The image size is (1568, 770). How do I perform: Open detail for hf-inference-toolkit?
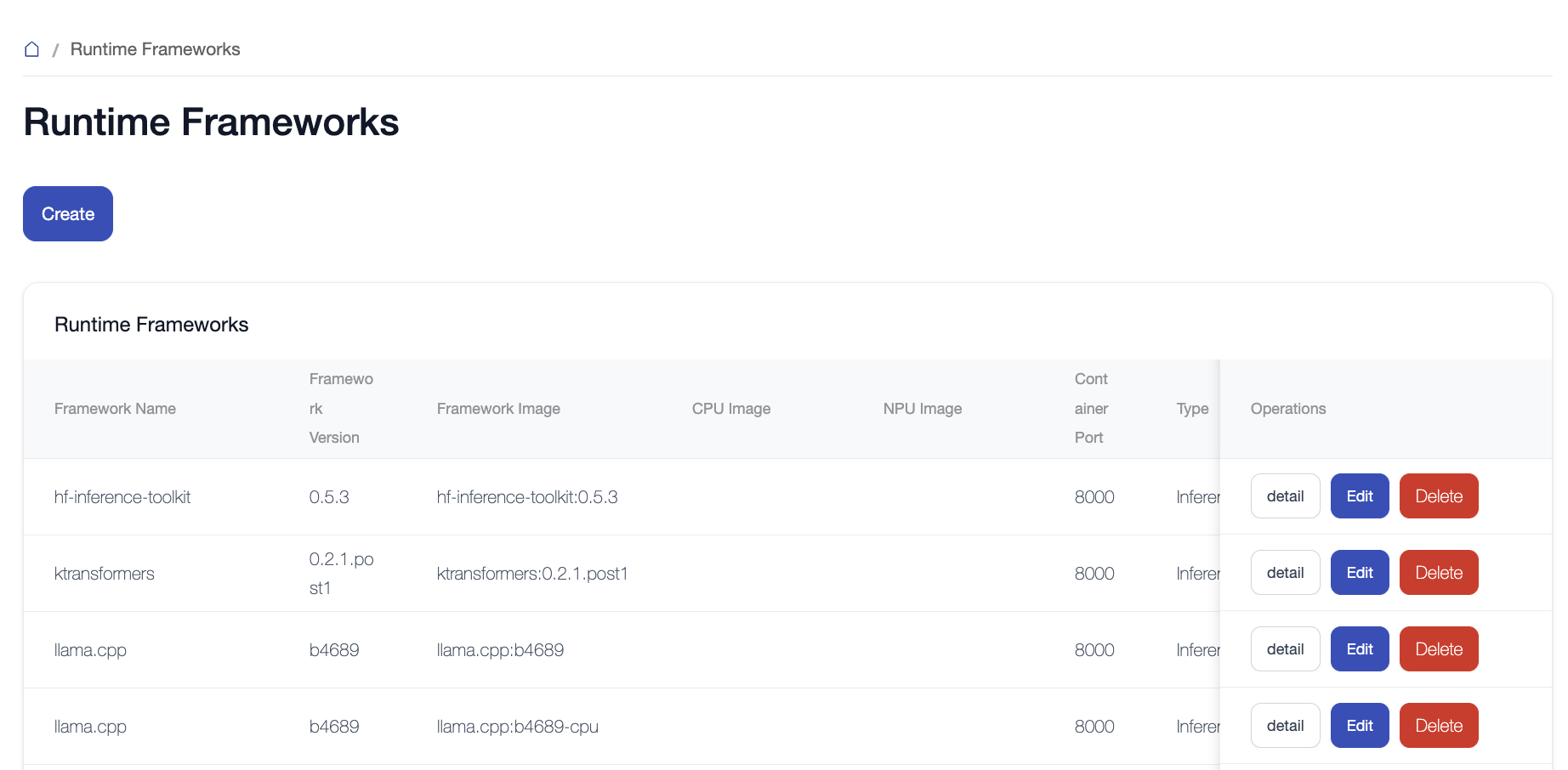[x=1285, y=496]
